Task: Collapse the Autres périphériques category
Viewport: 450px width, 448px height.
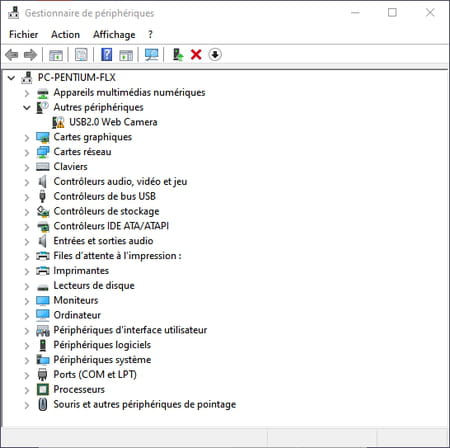Action: 27,108
